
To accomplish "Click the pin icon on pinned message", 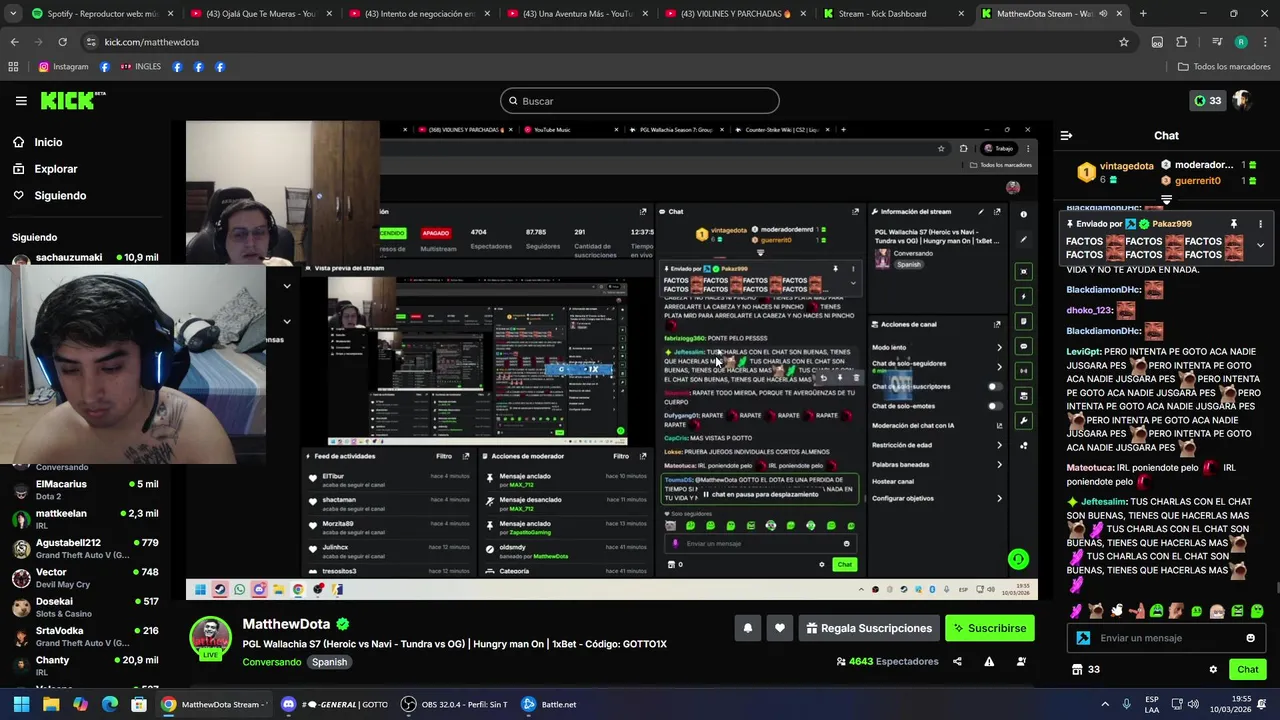I will tap(1234, 224).
